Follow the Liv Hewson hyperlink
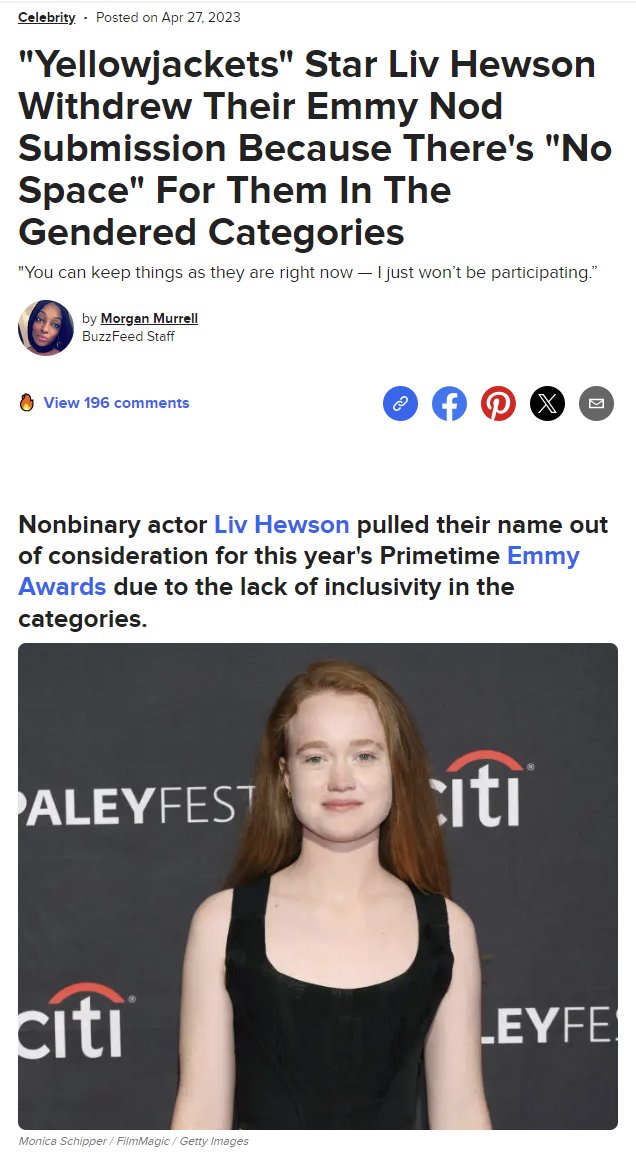Viewport: 636px width, 1156px height. (282, 524)
